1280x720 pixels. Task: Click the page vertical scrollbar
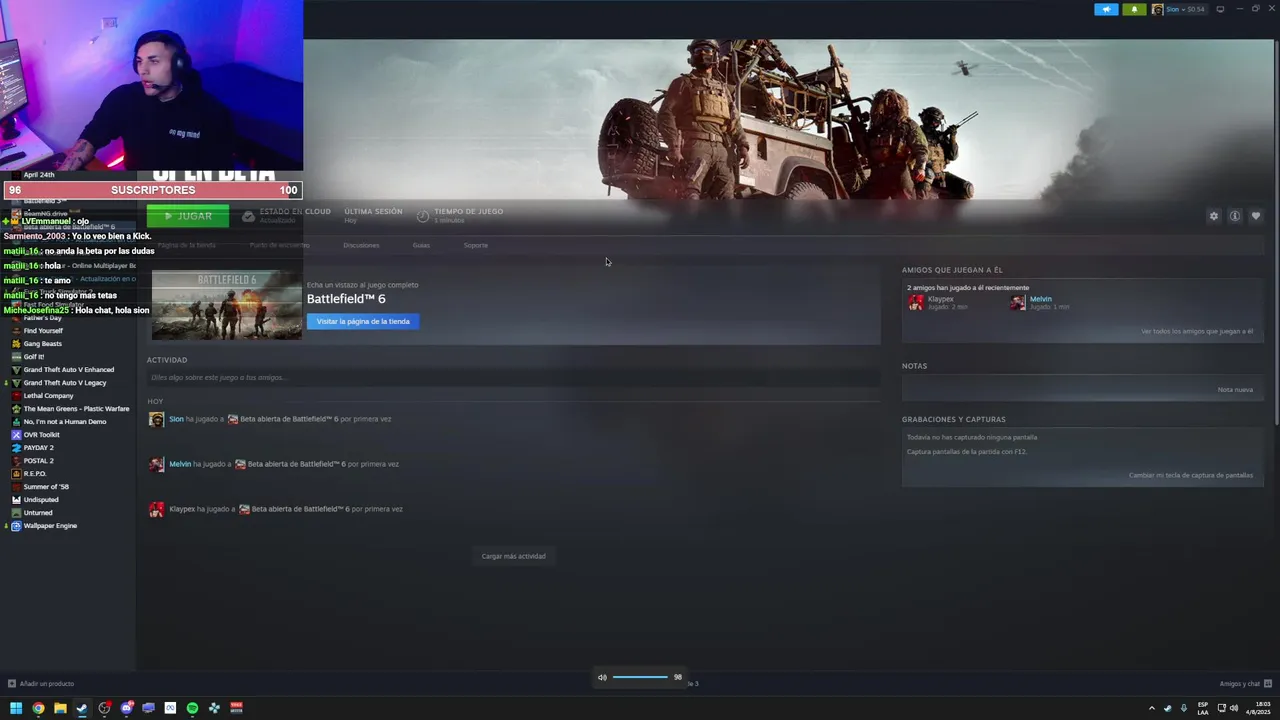click(x=1276, y=230)
